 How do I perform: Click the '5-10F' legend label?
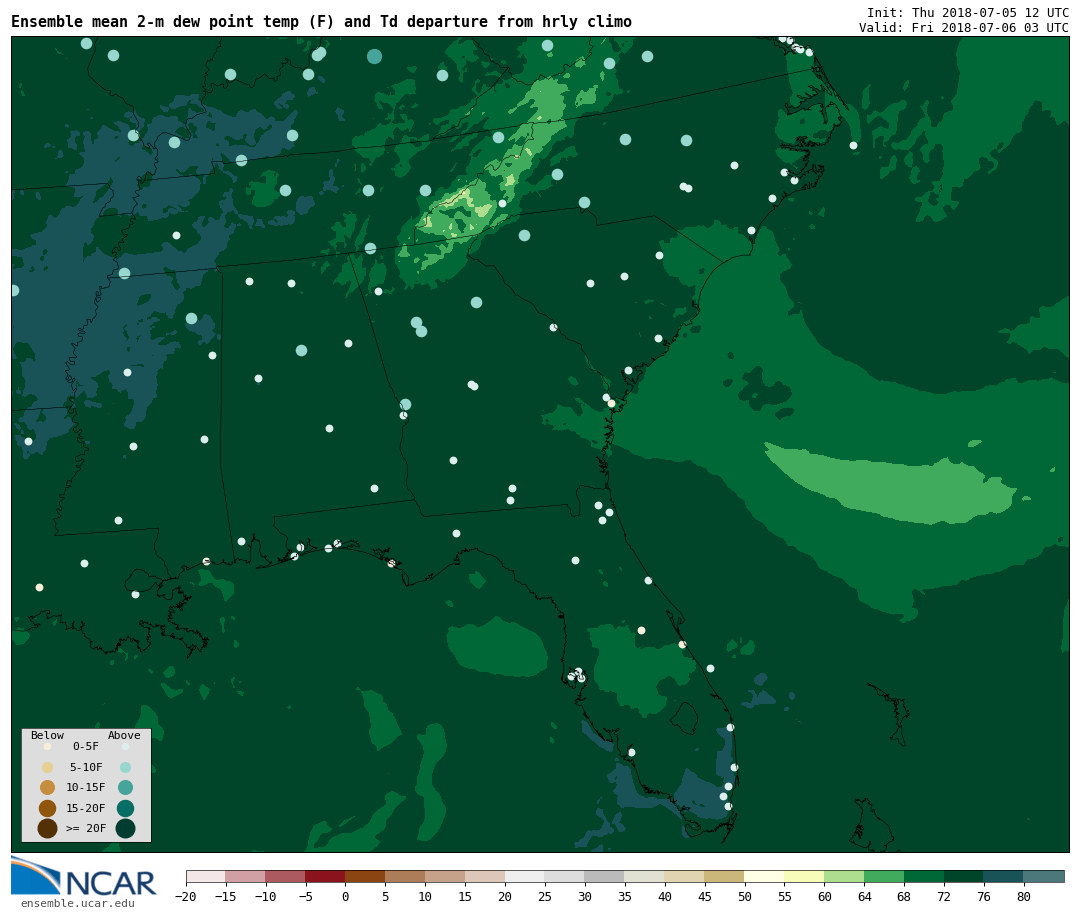[x=86, y=767]
